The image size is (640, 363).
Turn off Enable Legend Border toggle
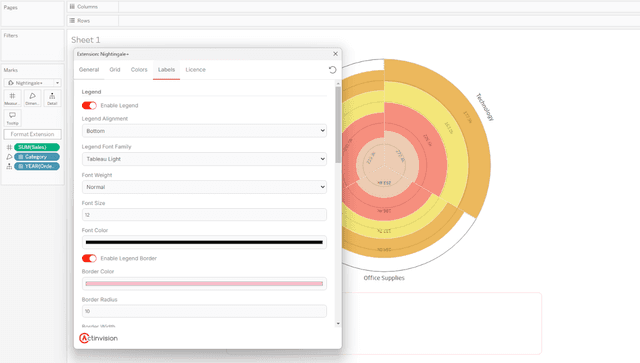pyautogui.click(x=89, y=258)
